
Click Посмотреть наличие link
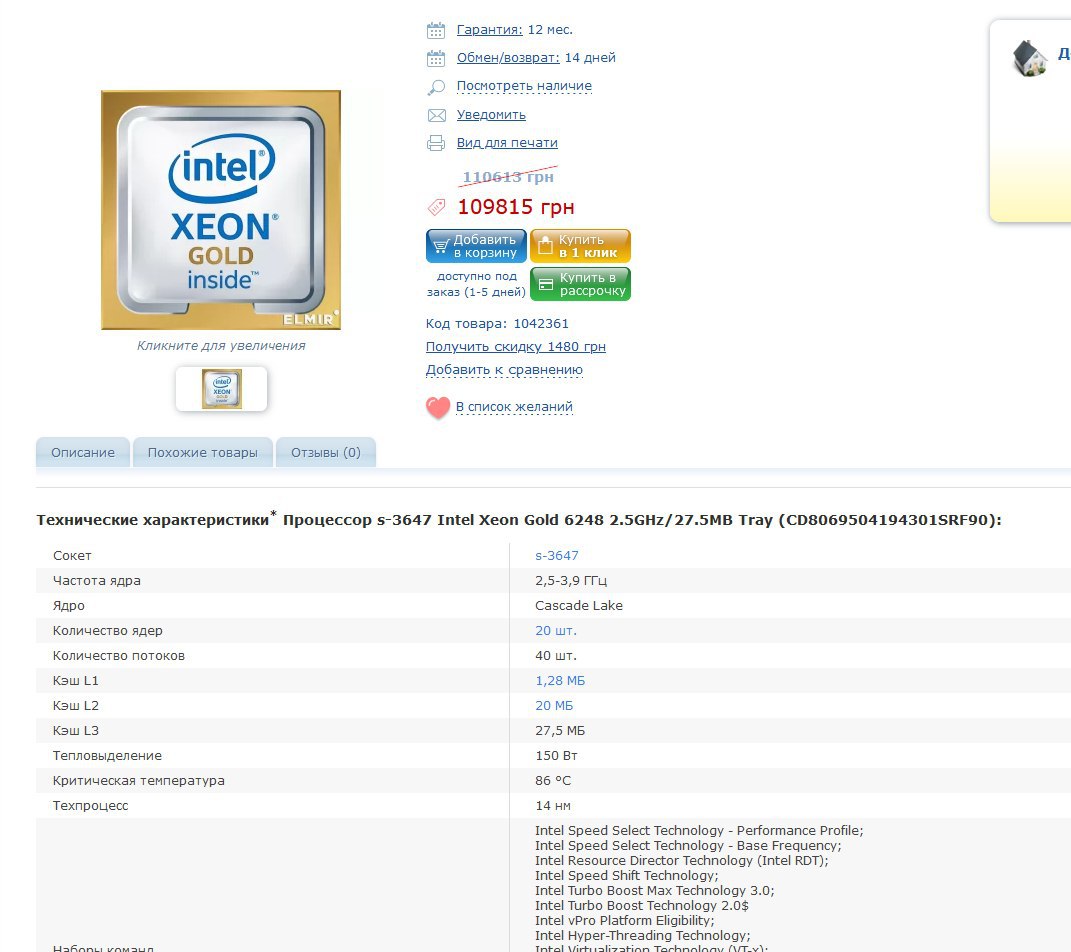point(524,86)
